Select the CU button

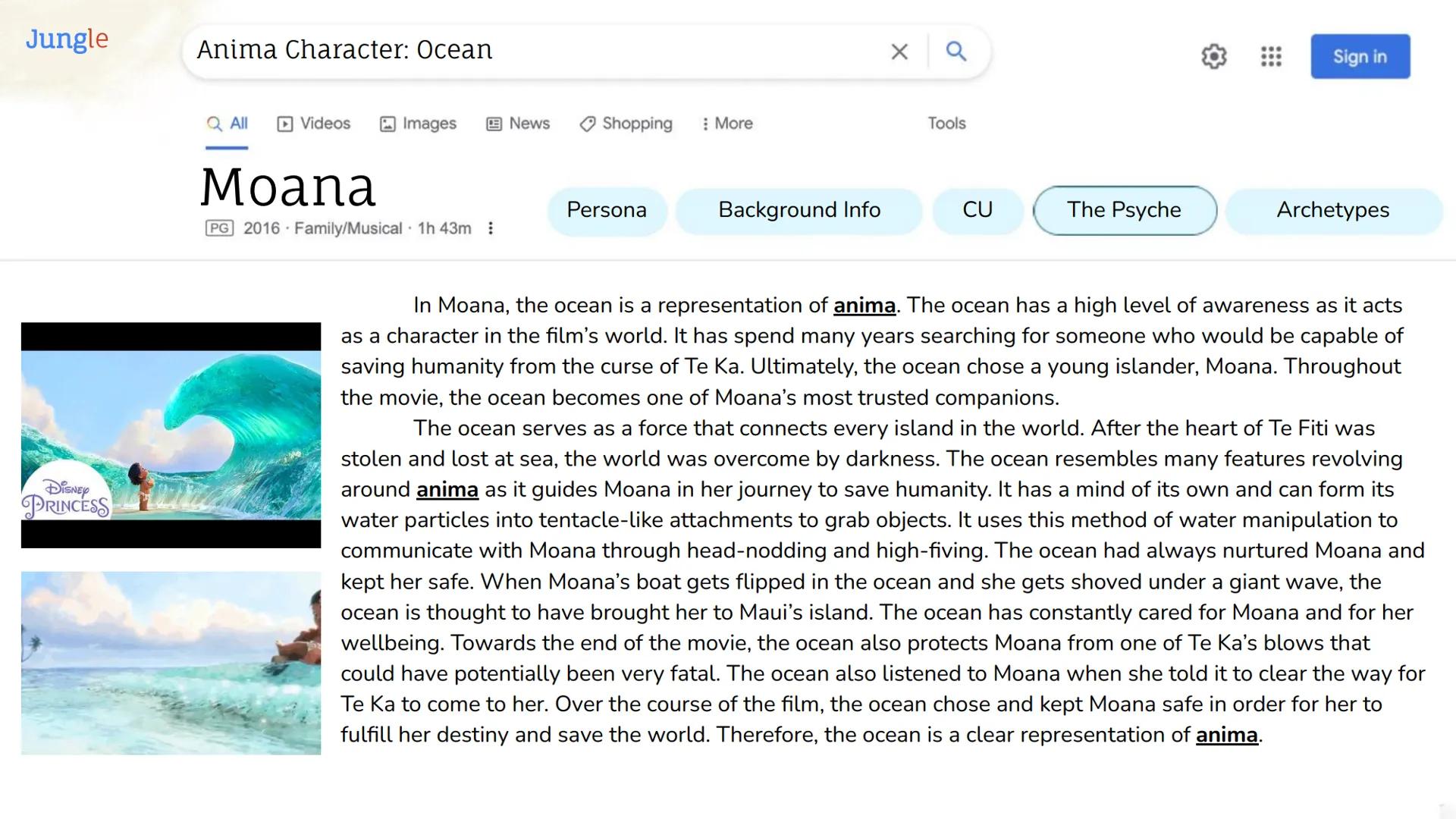[977, 210]
